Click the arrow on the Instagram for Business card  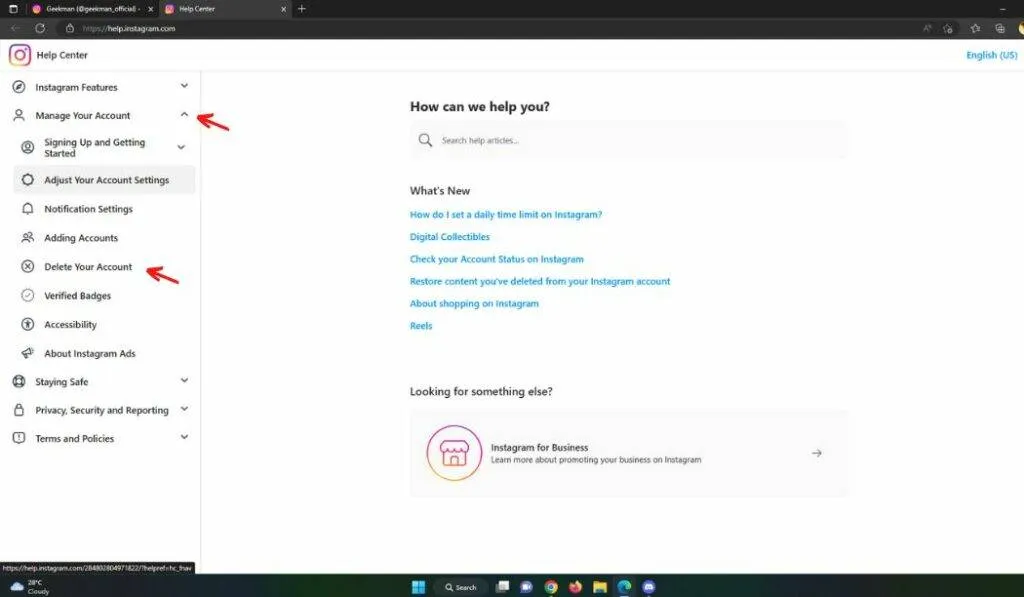click(x=816, y=453)
